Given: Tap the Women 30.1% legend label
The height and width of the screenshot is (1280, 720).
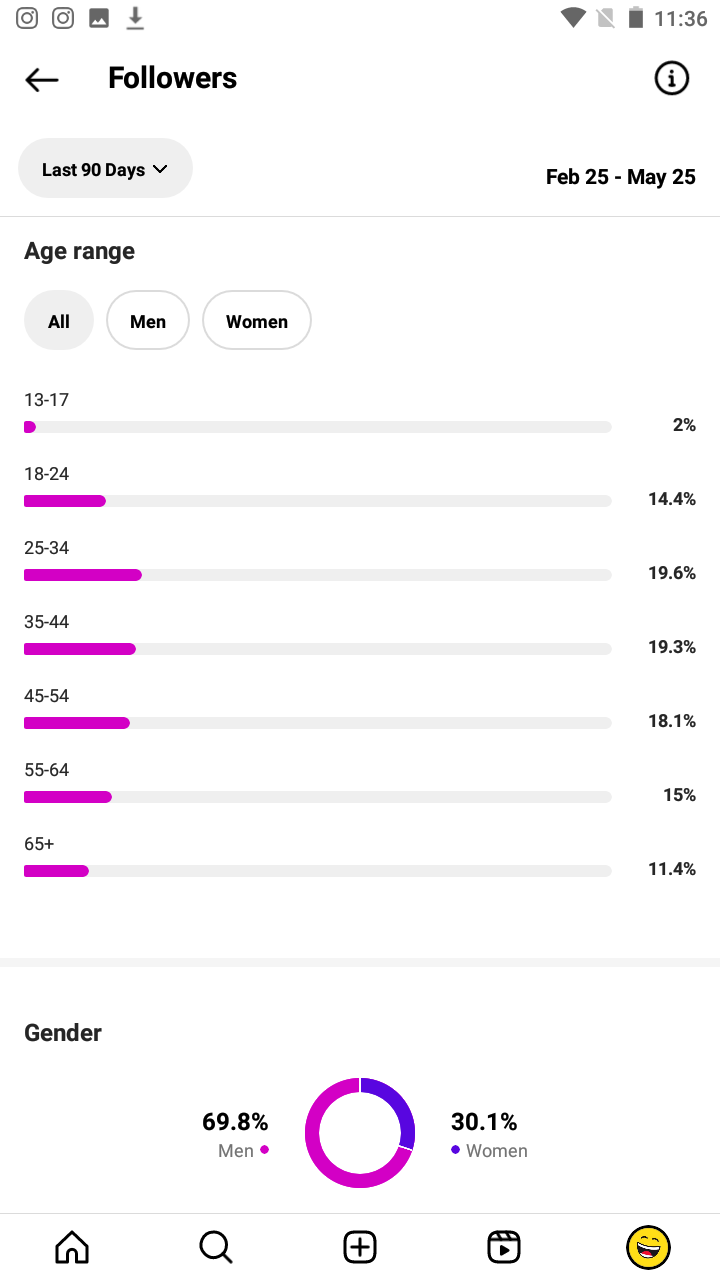Looking at the screenshot, I should [489, 1135].
